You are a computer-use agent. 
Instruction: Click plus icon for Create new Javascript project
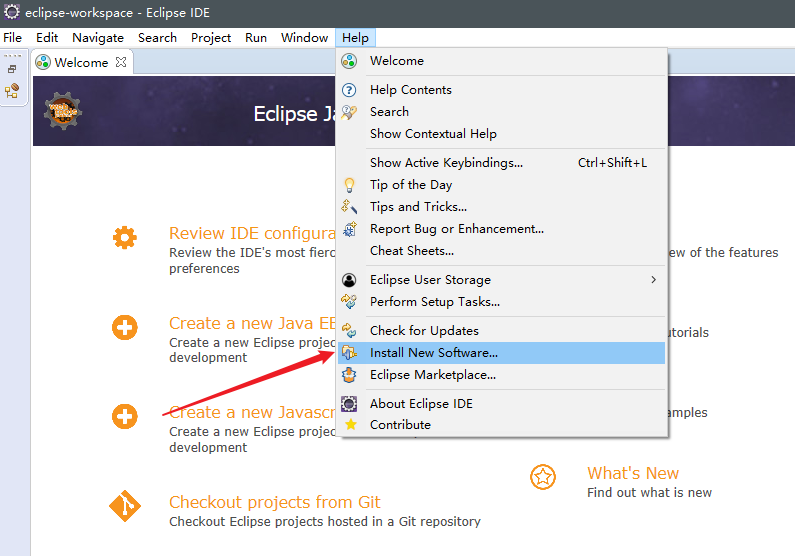click(125, 417)
